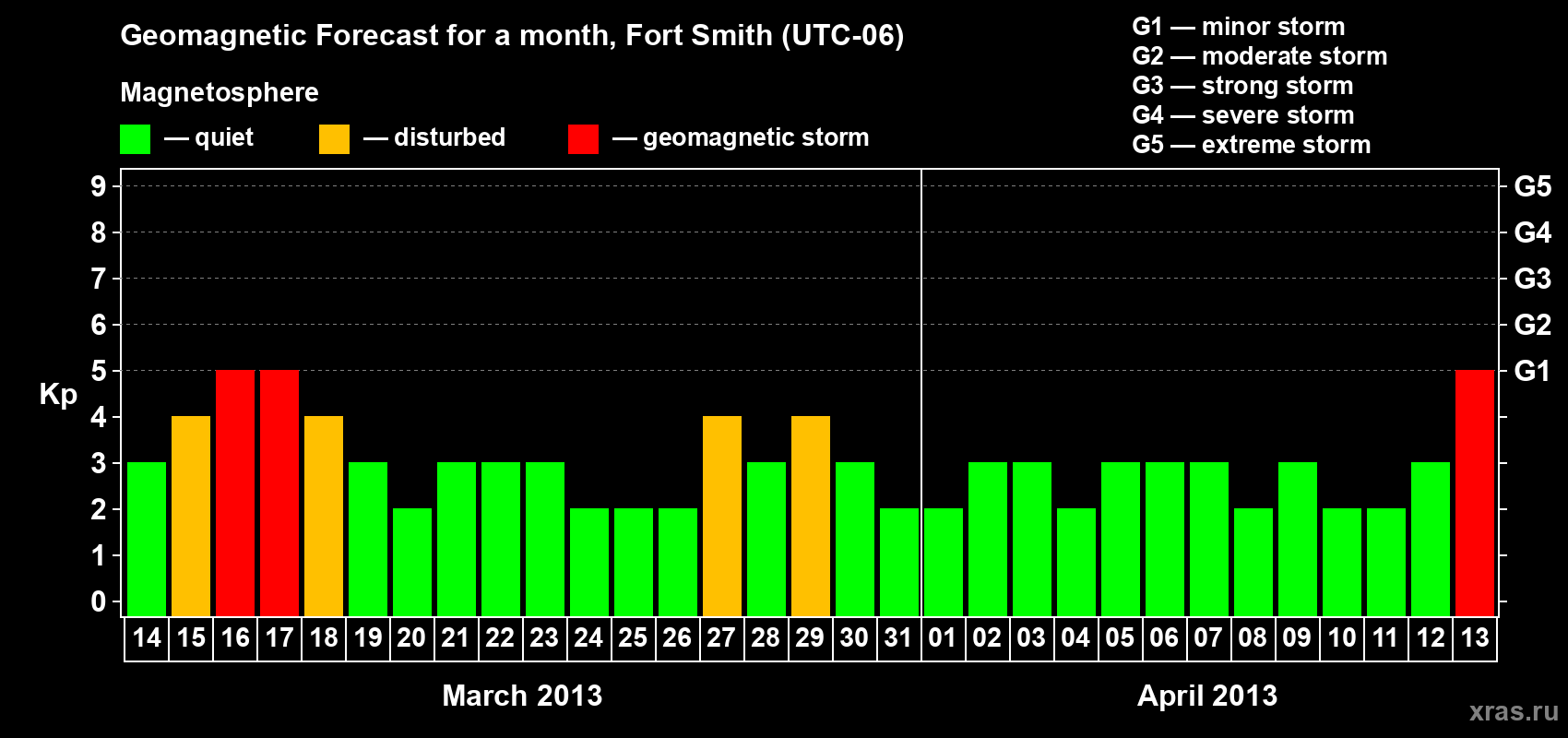The height and width of the screenshot is (738, 1568).
Task: Click the red geomagnetic storm legend swatch
Action: [583, 139]
